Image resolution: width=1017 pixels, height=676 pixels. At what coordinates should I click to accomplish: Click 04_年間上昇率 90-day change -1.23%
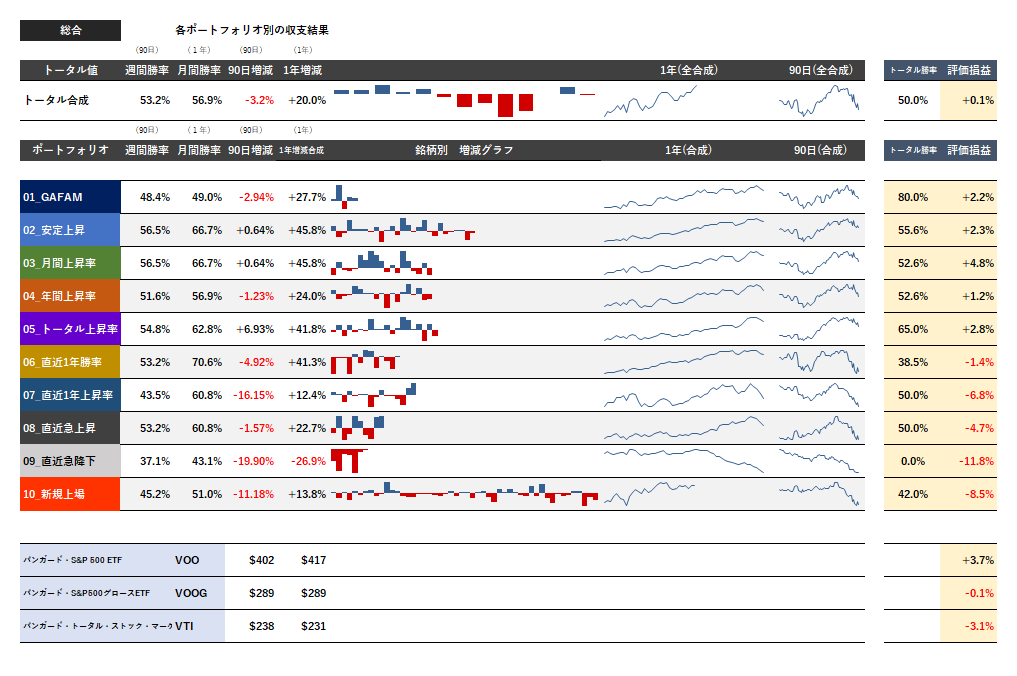[256, 296]
